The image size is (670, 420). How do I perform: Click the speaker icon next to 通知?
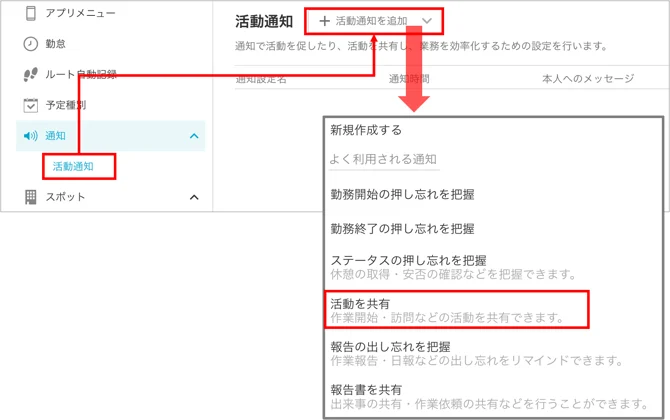click(x=30, y=136)
